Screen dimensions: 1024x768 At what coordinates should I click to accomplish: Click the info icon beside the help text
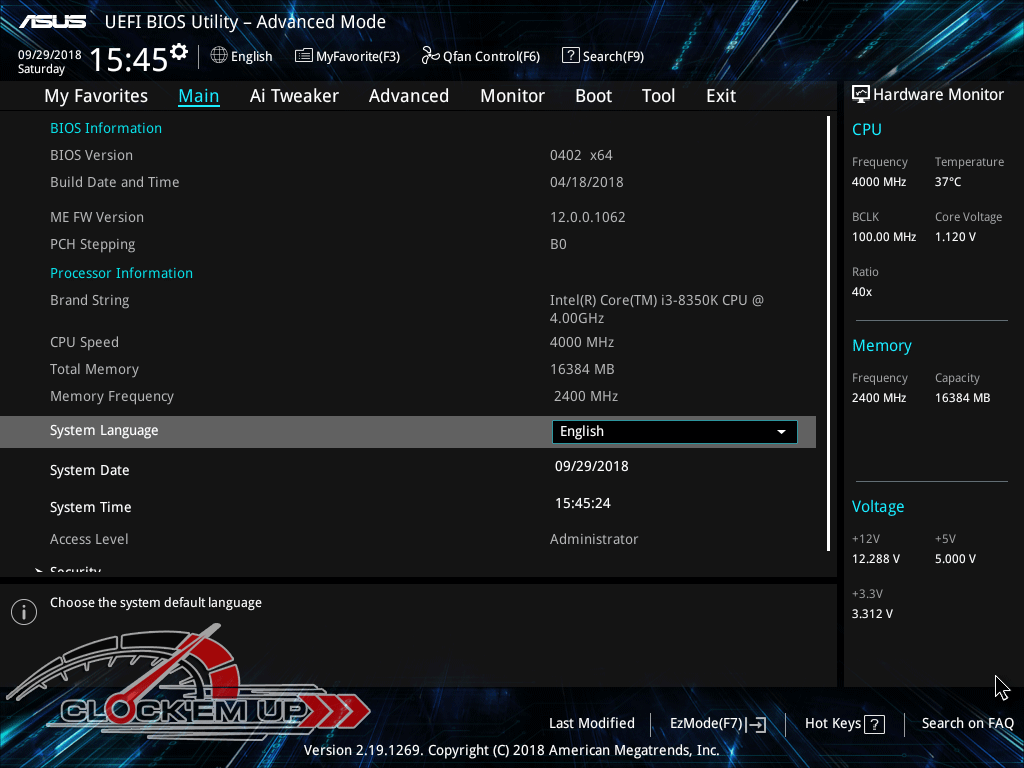click(23, 612)
